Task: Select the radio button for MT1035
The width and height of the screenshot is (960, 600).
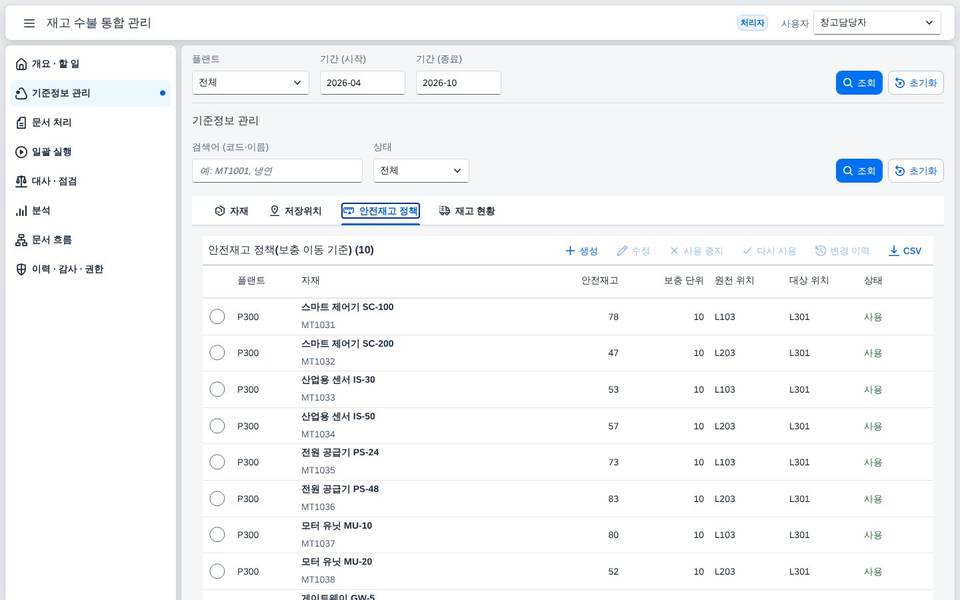Action: [x=217, y=462]
